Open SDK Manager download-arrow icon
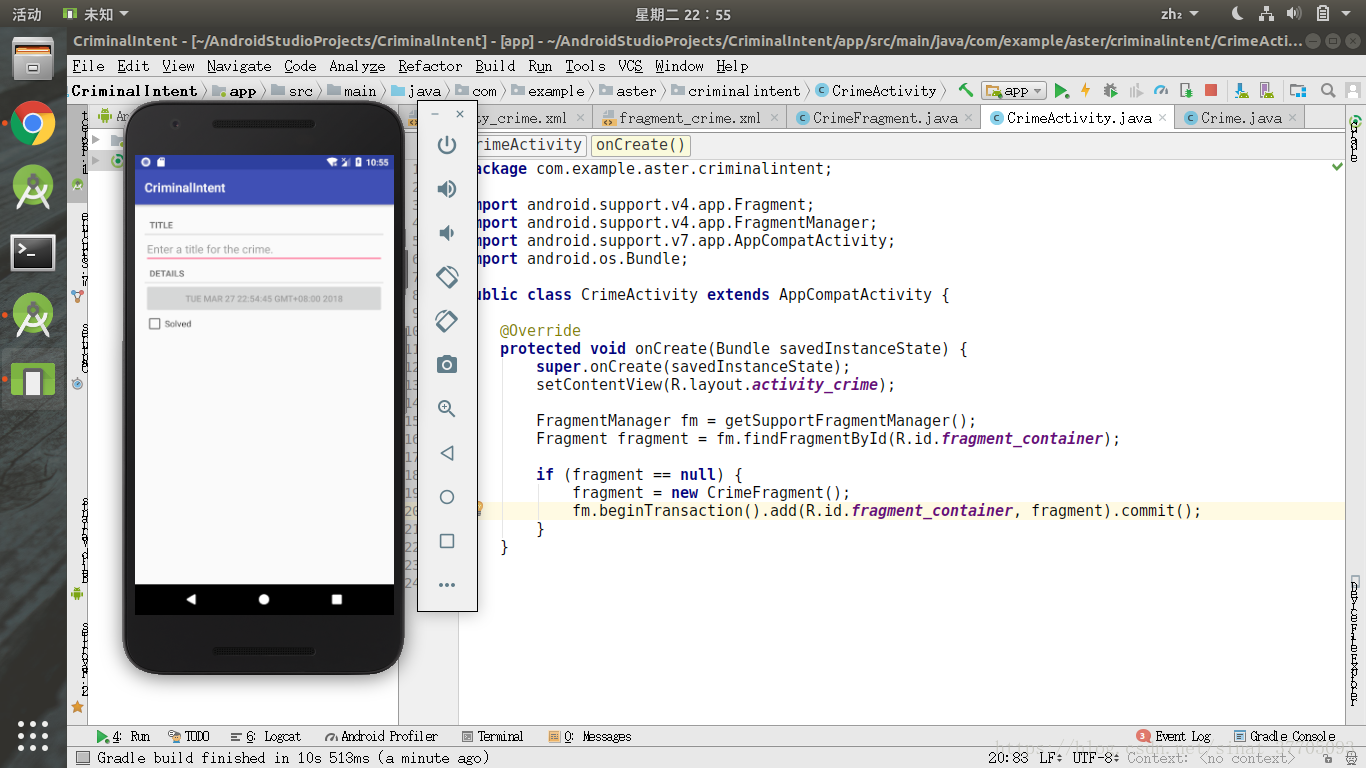 pyautogui.click(x=1242, y=90)
